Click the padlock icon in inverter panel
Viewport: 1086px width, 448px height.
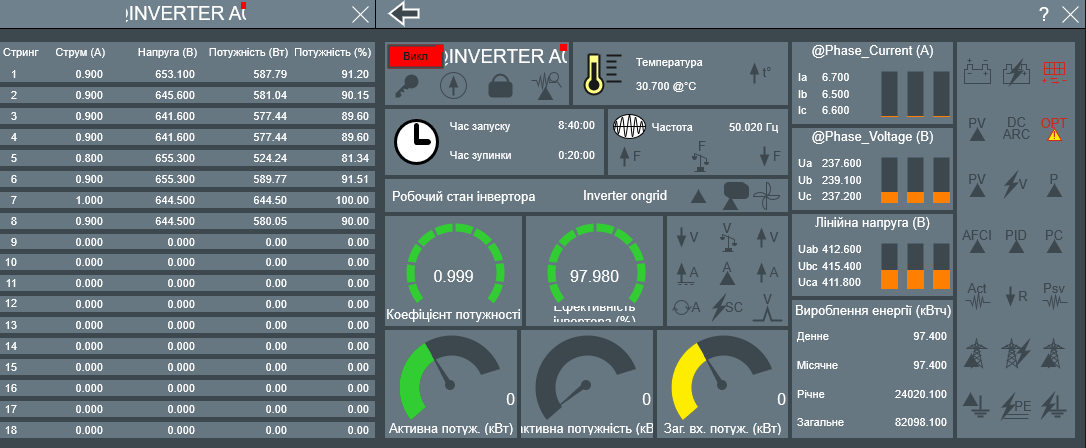pos(501,86)
